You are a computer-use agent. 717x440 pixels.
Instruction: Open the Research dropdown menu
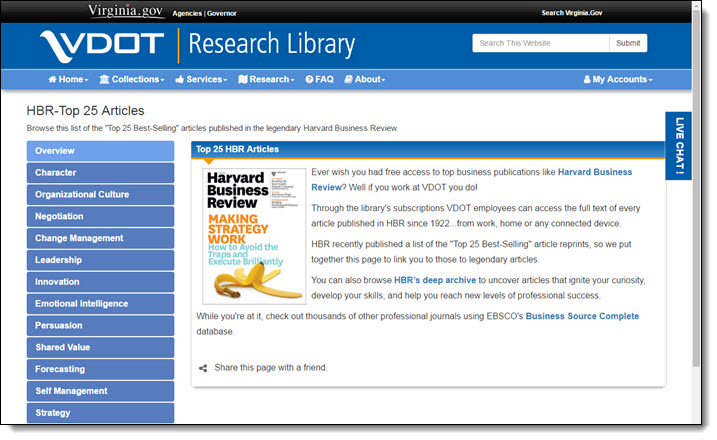[266, 80]
